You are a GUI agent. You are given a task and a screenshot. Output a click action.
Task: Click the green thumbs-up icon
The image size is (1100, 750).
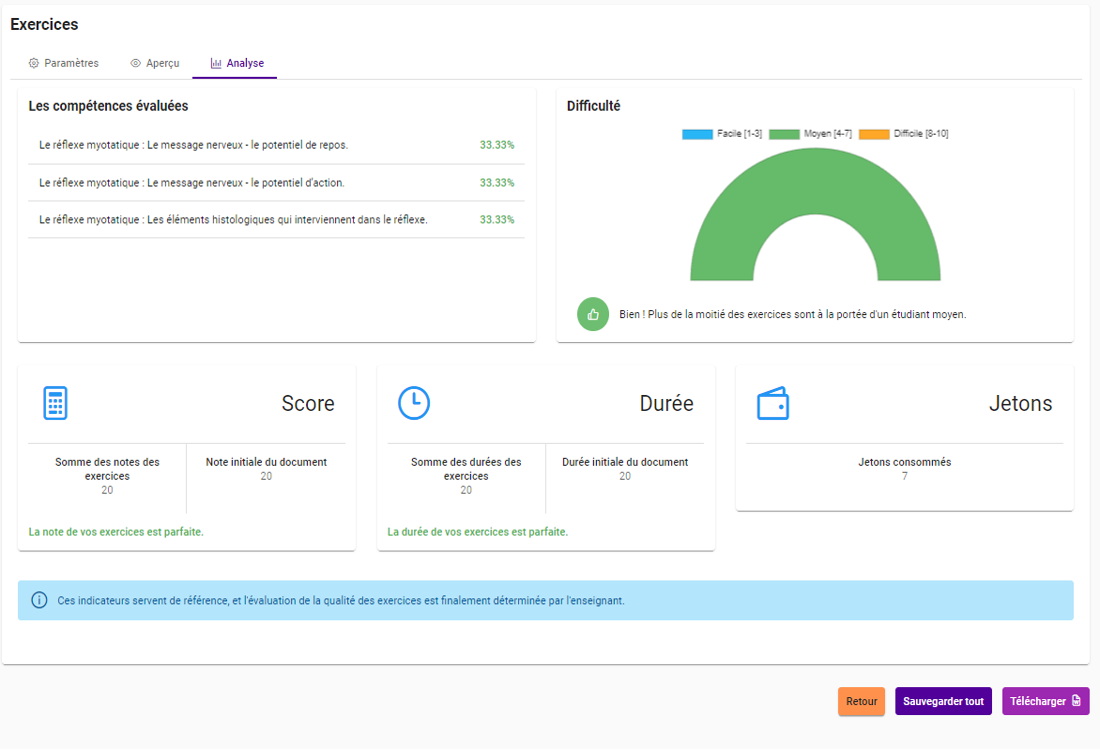pyautogui.click(x=593, y=314)
